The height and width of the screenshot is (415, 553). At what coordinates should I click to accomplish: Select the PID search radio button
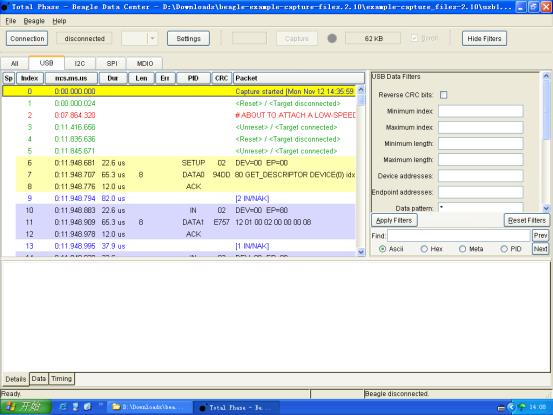tap(504, 249)
